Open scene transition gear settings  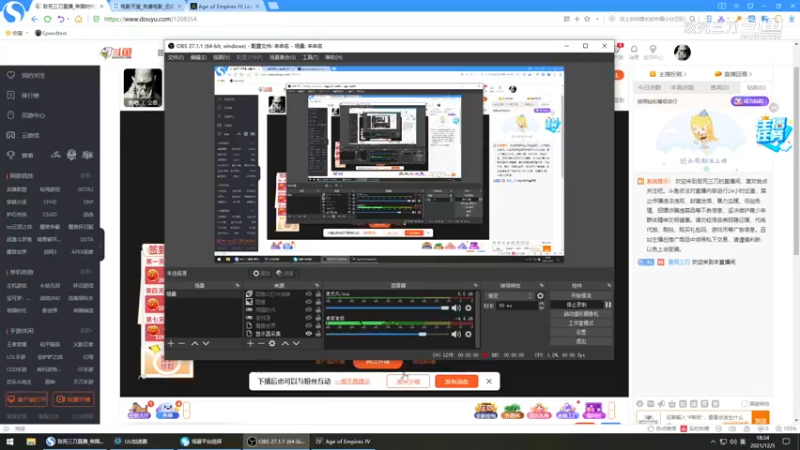point(540,296)
